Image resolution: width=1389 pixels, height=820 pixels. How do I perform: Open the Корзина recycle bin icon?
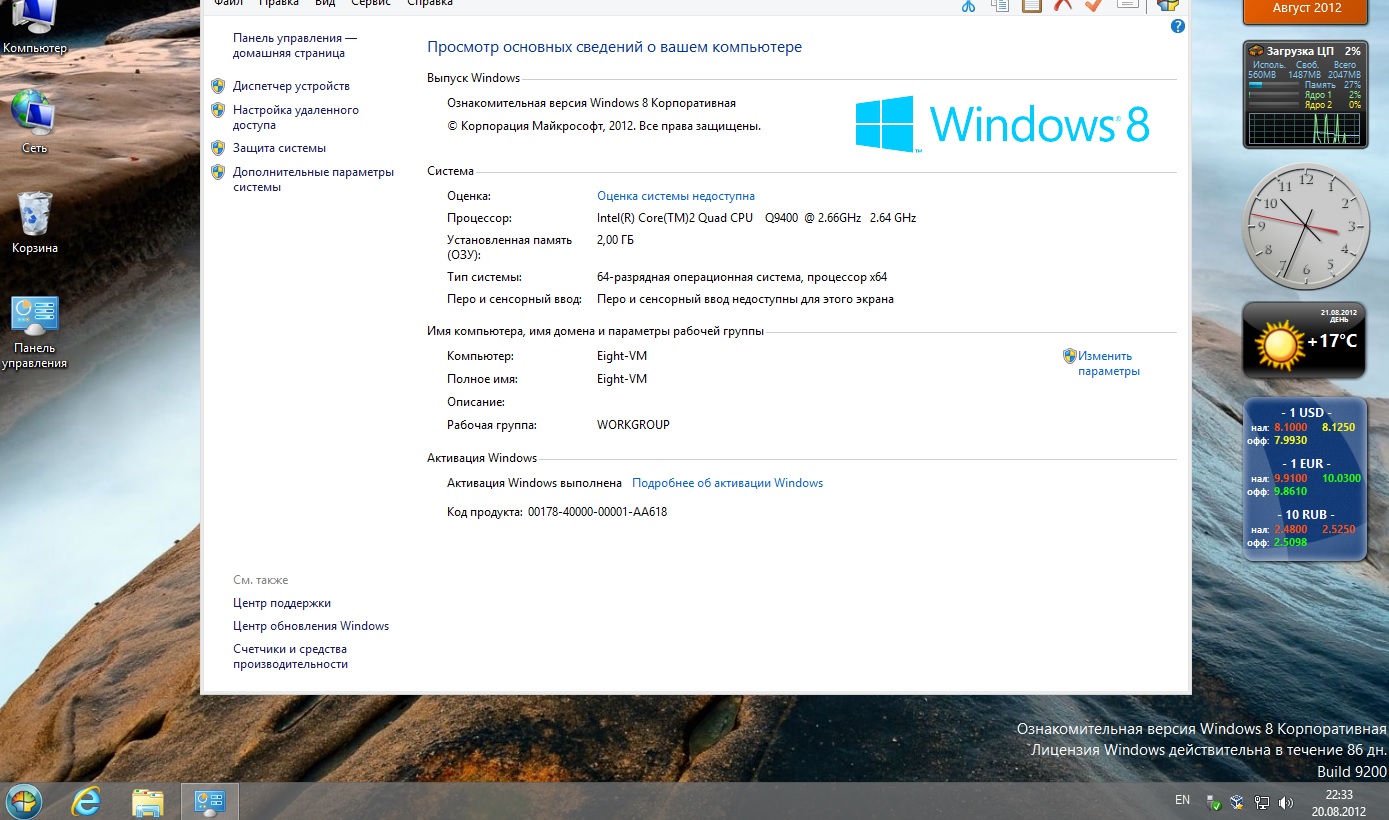(35, 222)
